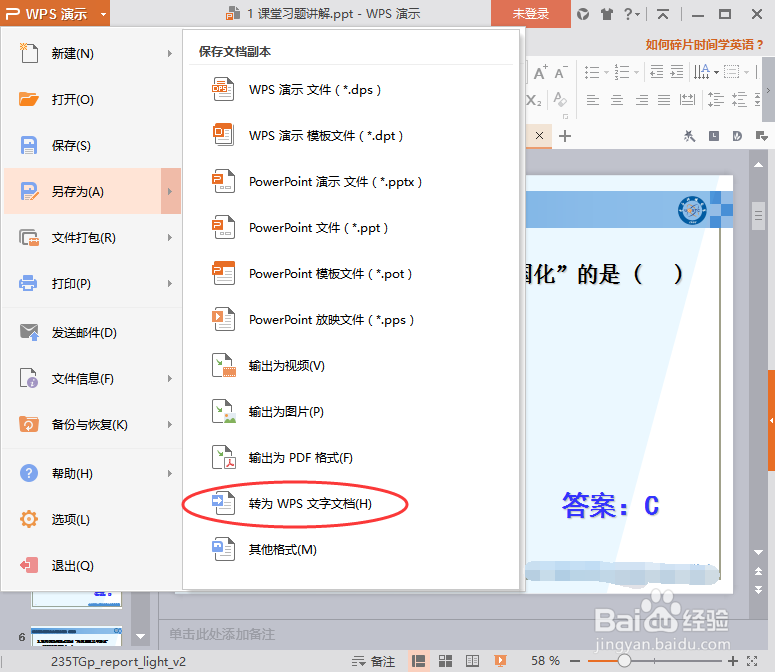
Task: Click the decrease font size icon
Action: coord(561,72)
